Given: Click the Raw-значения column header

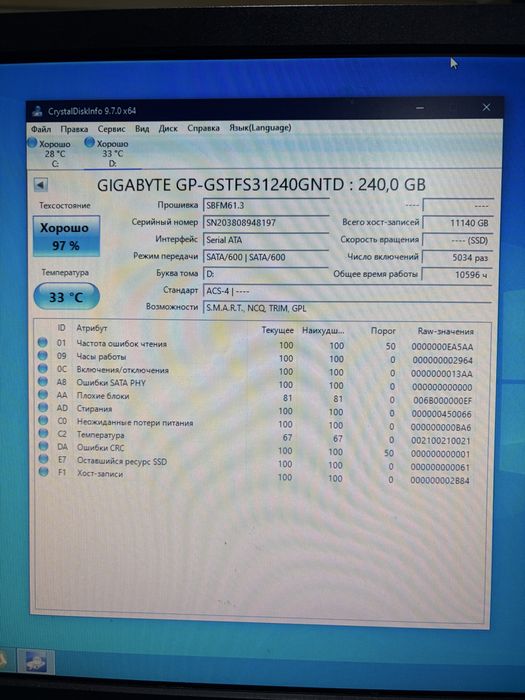Looking at the screenshot, I should point(445,331).
